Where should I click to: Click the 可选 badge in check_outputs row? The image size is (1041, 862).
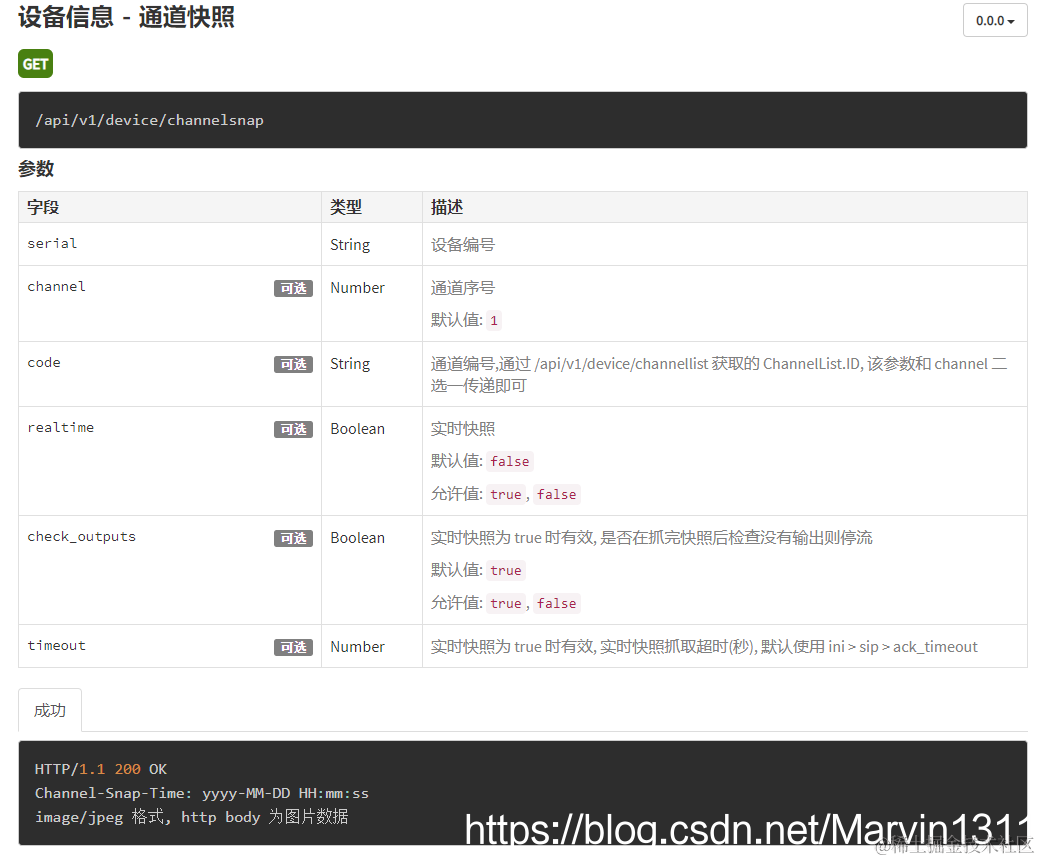tap(293, 538)
